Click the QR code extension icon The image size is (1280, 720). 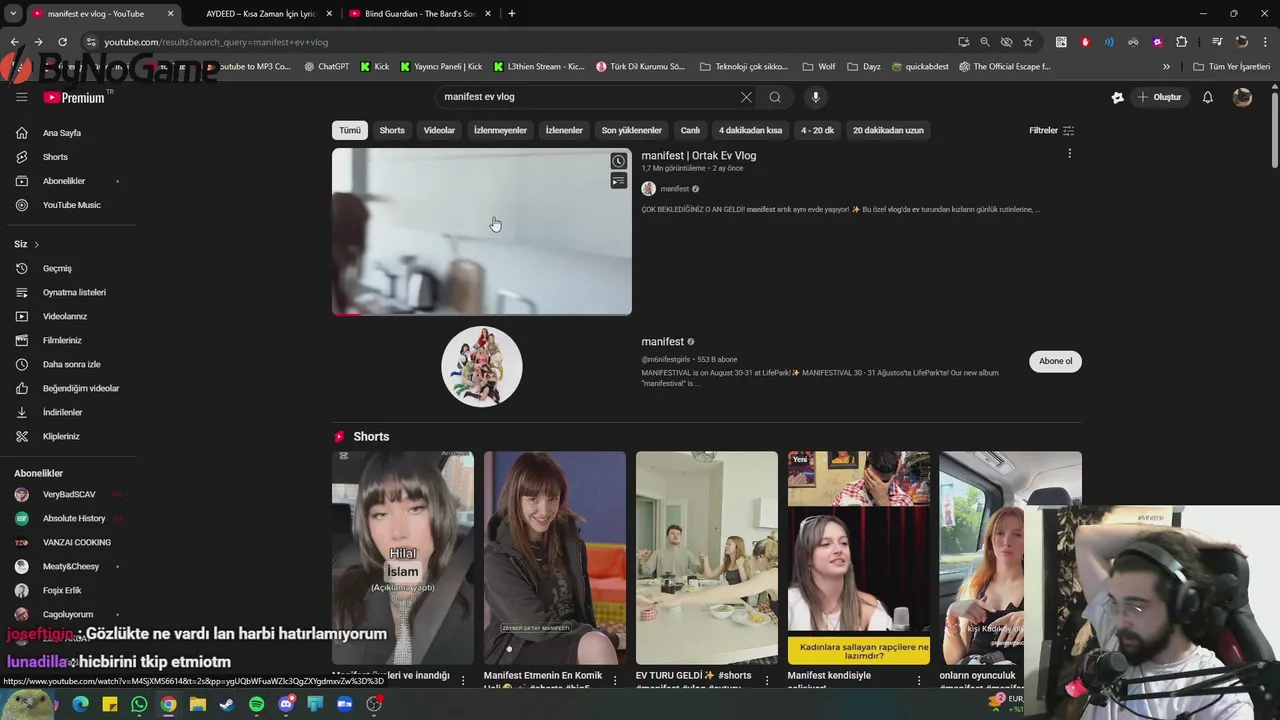1061,42
